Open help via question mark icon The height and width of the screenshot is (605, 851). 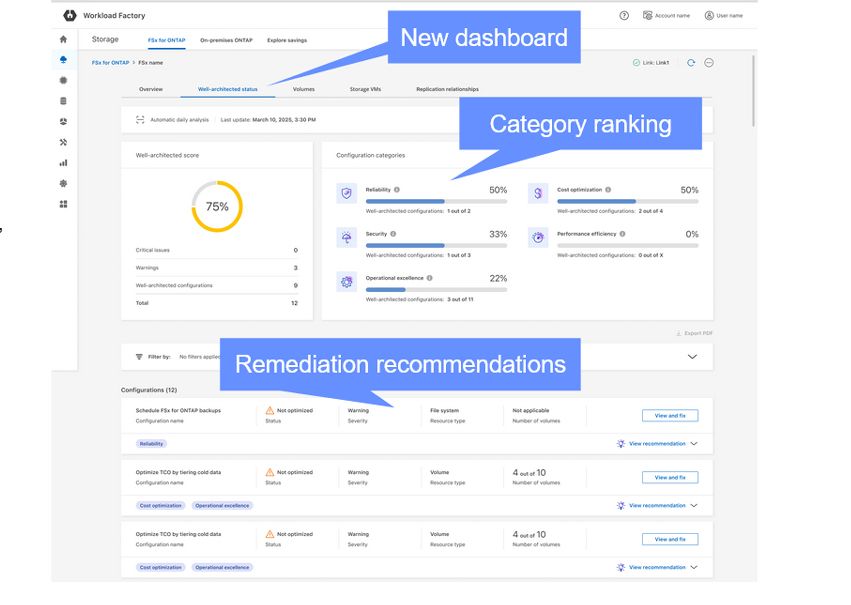624,15
